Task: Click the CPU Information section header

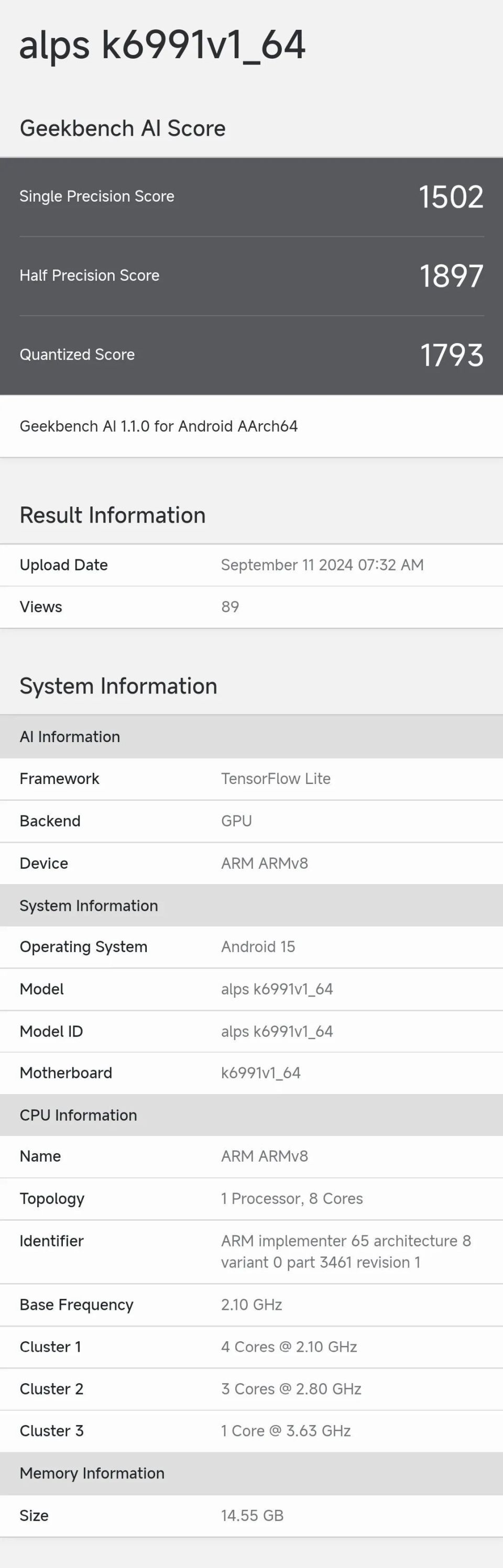Action: click(78, 1115)
